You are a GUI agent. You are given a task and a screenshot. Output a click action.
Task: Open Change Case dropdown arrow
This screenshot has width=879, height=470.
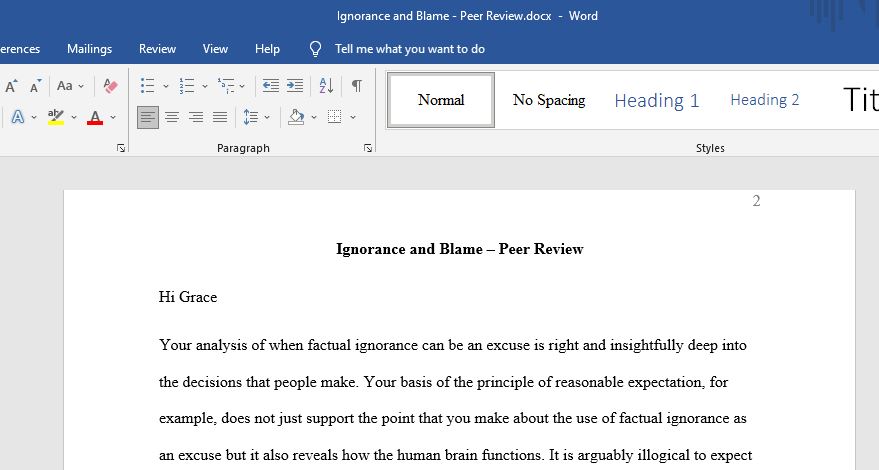point(81,86)
